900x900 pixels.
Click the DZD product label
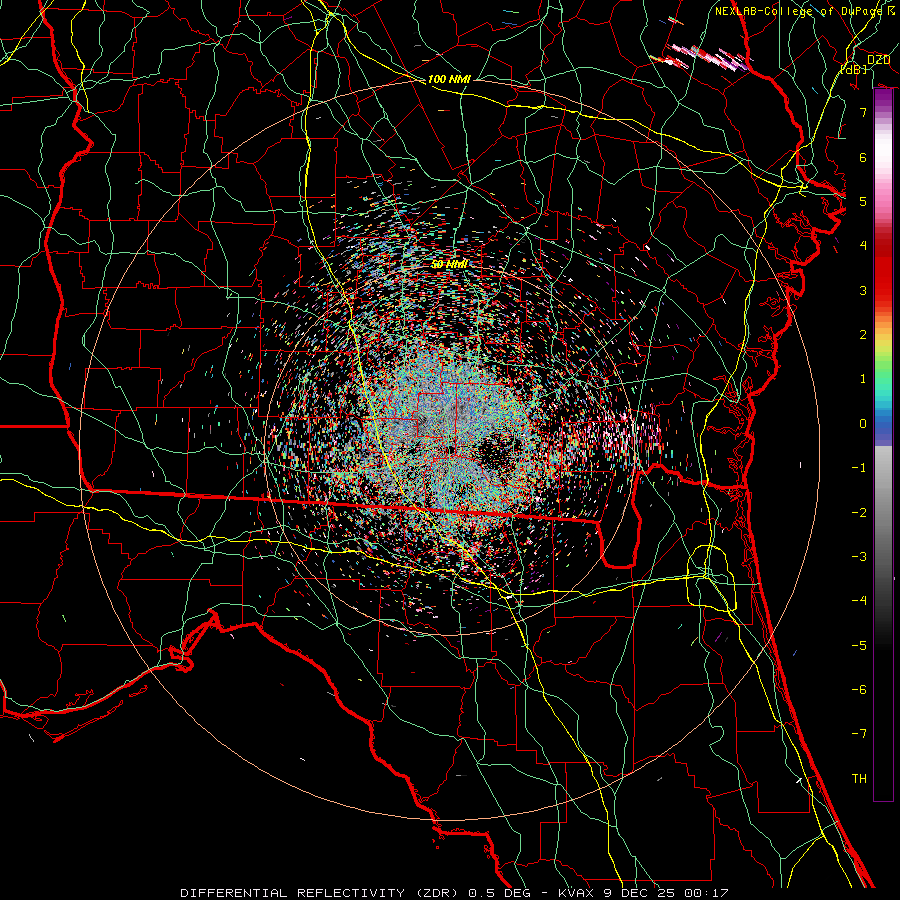coord(878,60)
